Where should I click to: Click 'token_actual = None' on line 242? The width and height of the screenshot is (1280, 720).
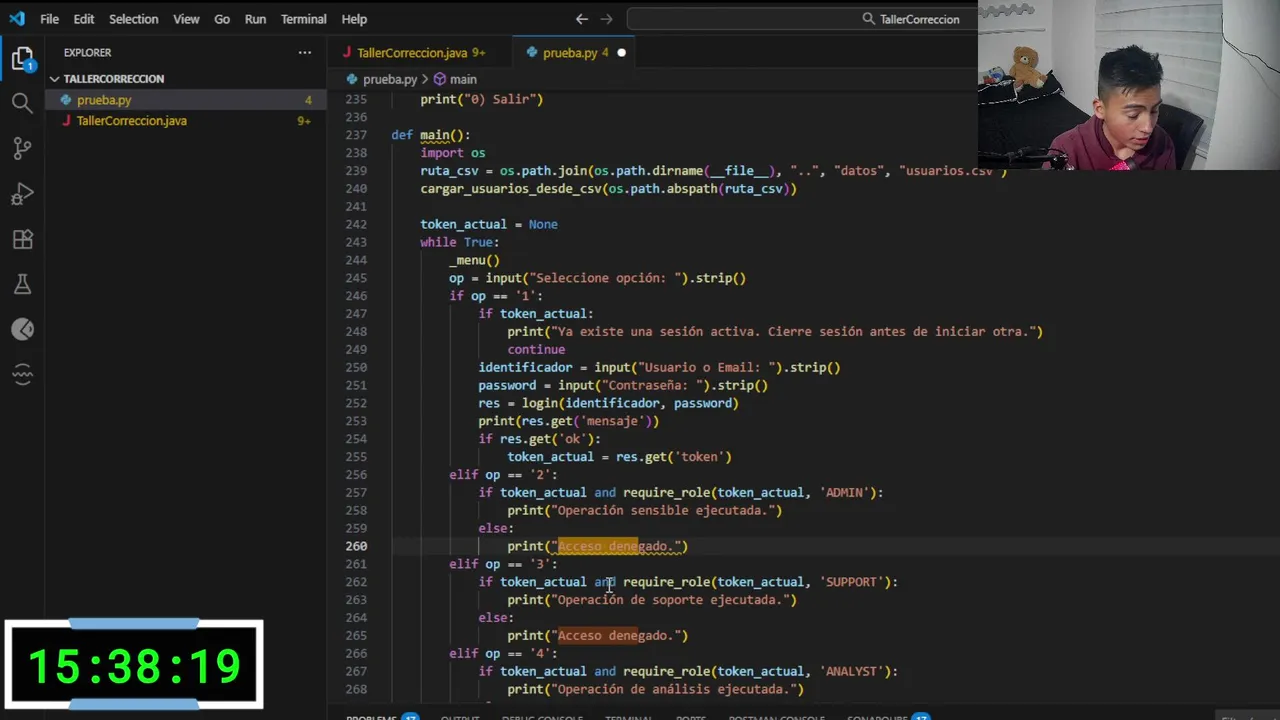(489, 224)
